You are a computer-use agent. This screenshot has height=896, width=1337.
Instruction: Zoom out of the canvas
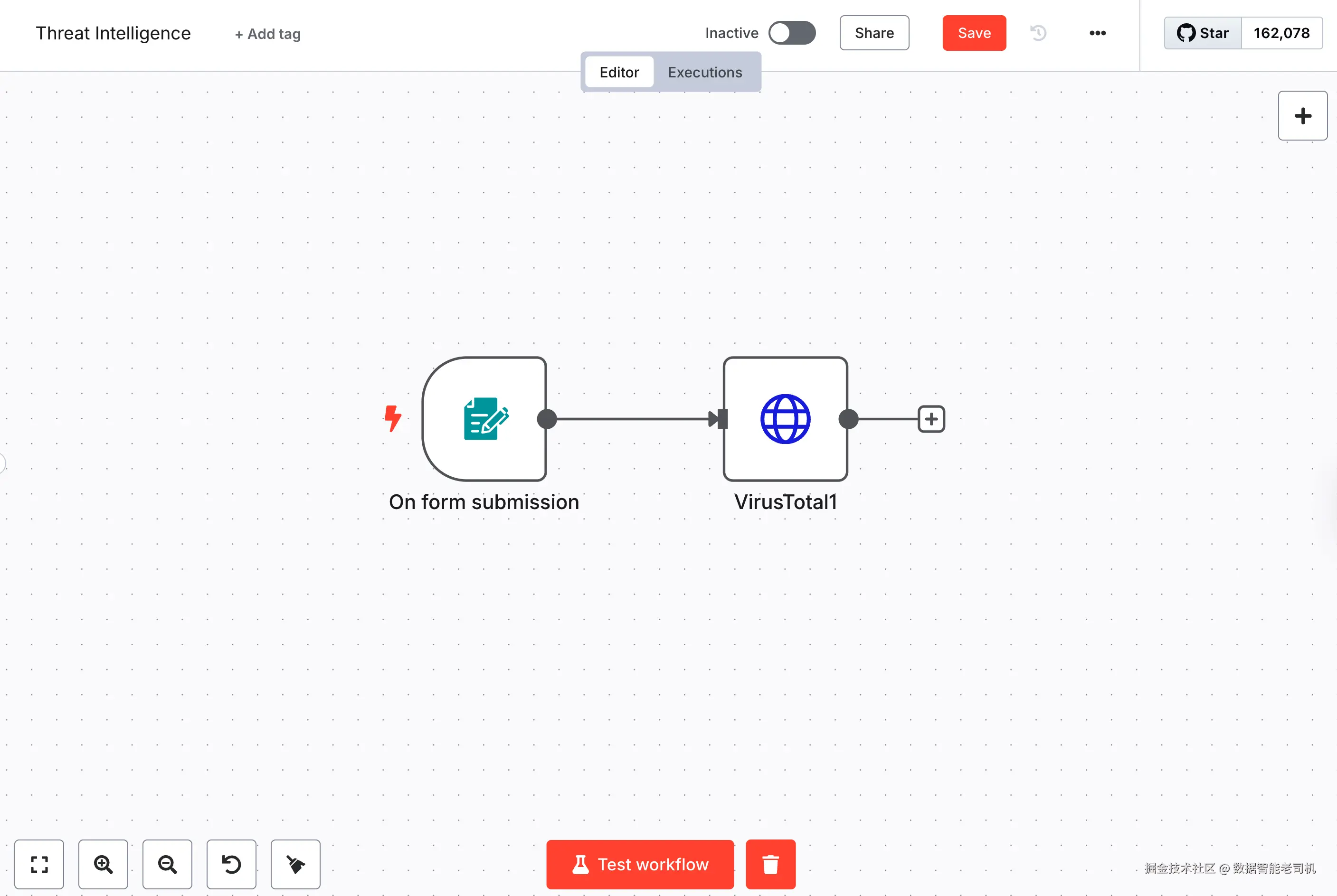tap(167, 864)
